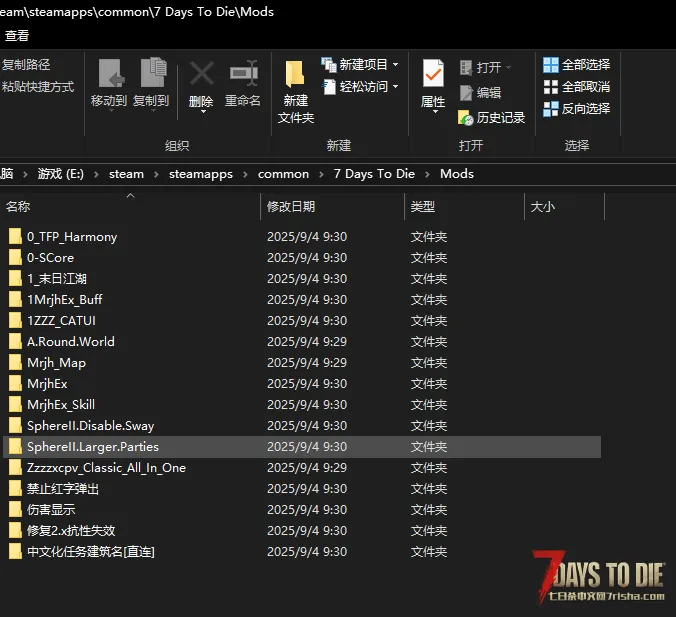
Task: Click Mods in the address bar
Action: tap(457, 174)
